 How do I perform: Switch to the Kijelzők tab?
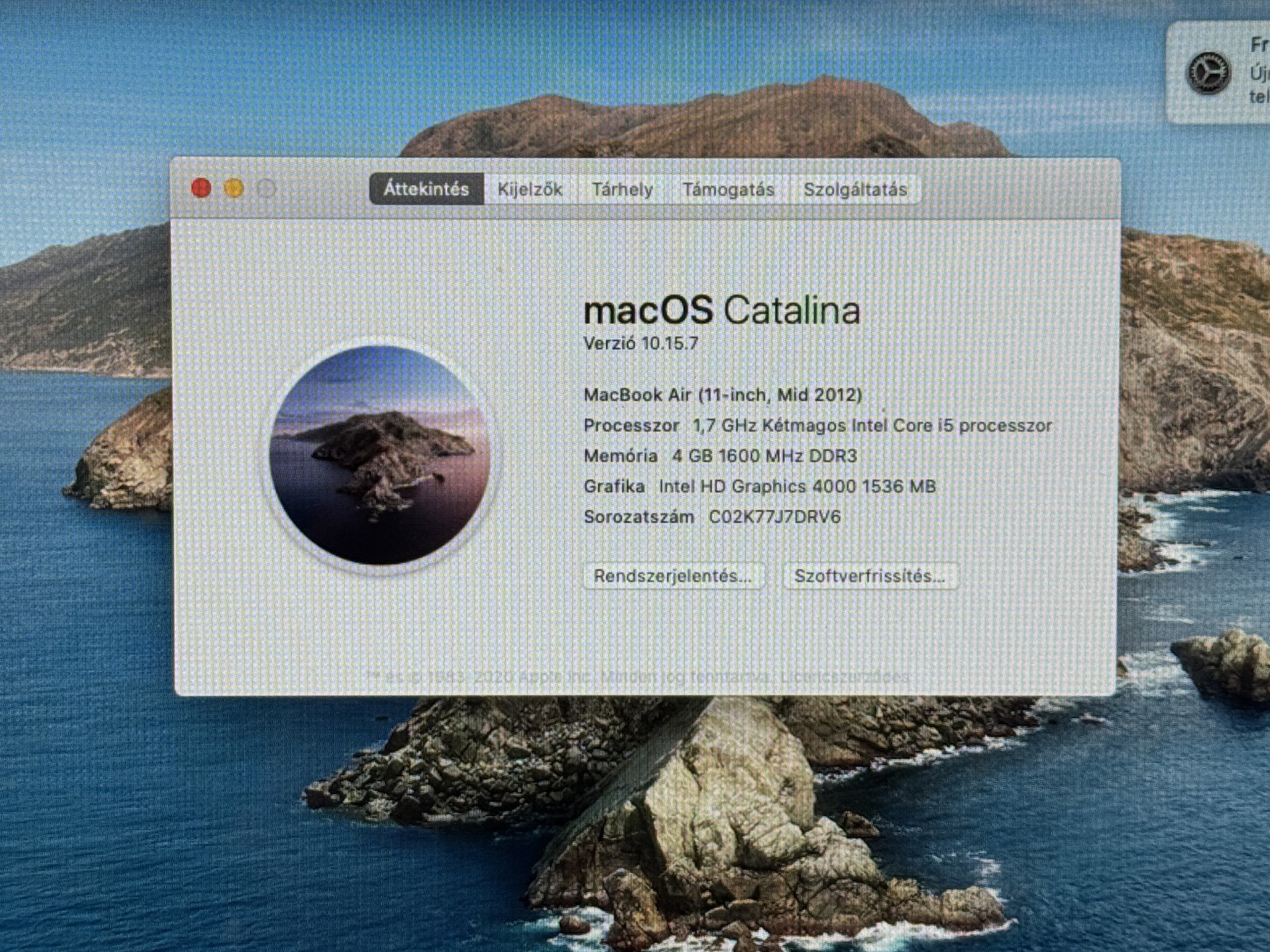pyautogui.click(x=529, y=189)
